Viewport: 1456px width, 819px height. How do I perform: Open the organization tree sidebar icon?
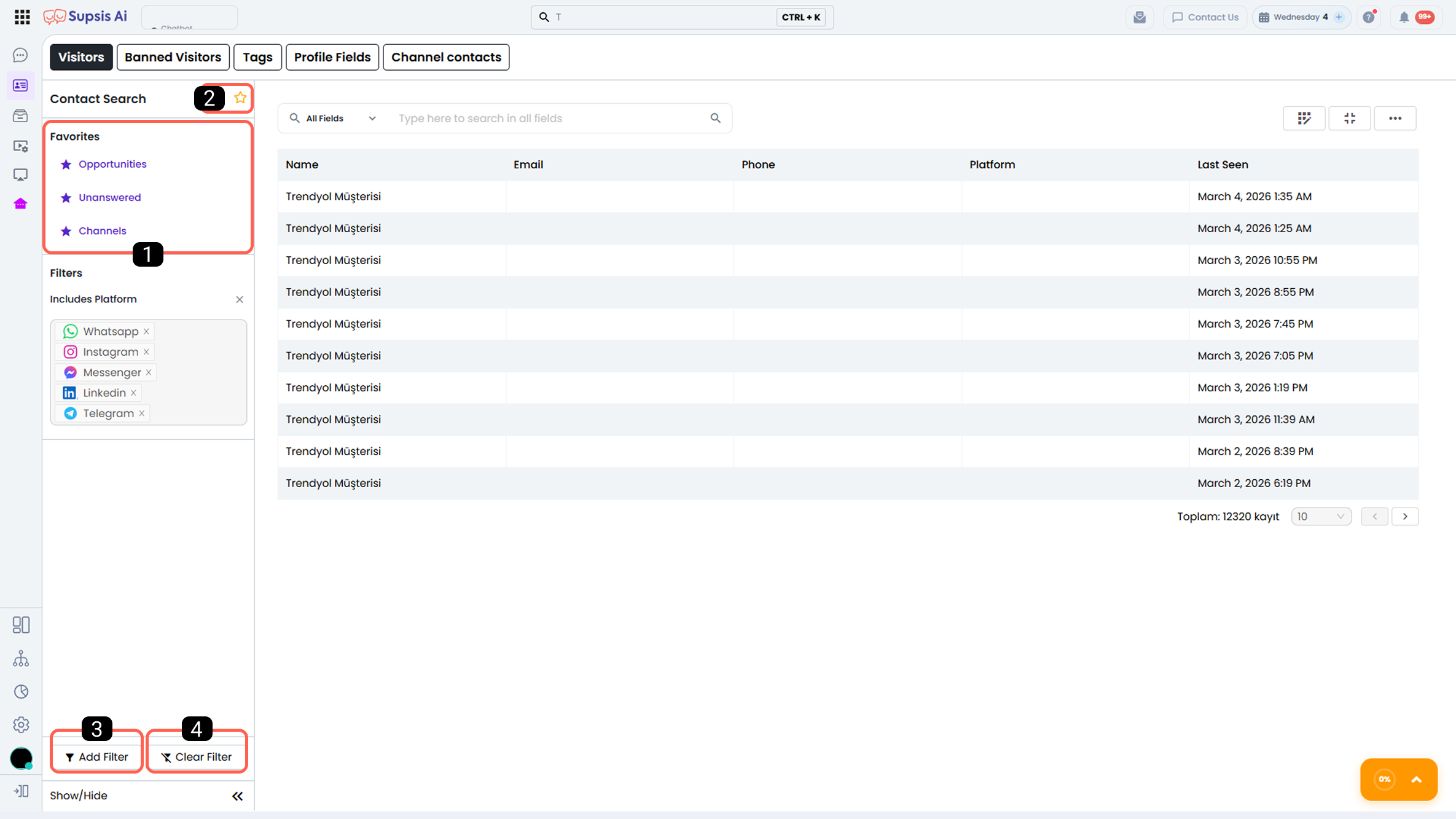tap(21, 659)
